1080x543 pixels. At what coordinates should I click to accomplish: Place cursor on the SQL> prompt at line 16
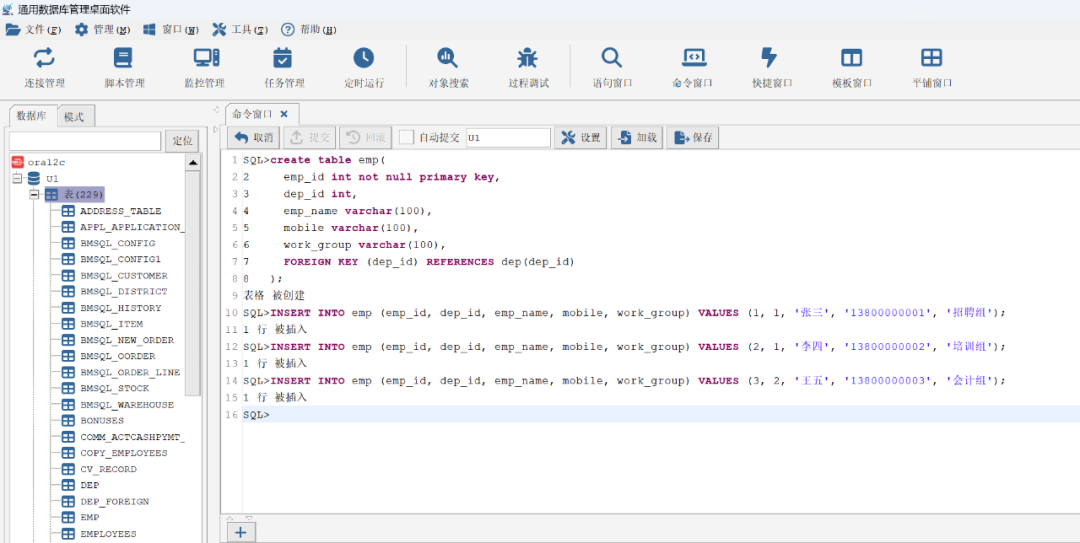pyautogui.click(x=256, y=415)
